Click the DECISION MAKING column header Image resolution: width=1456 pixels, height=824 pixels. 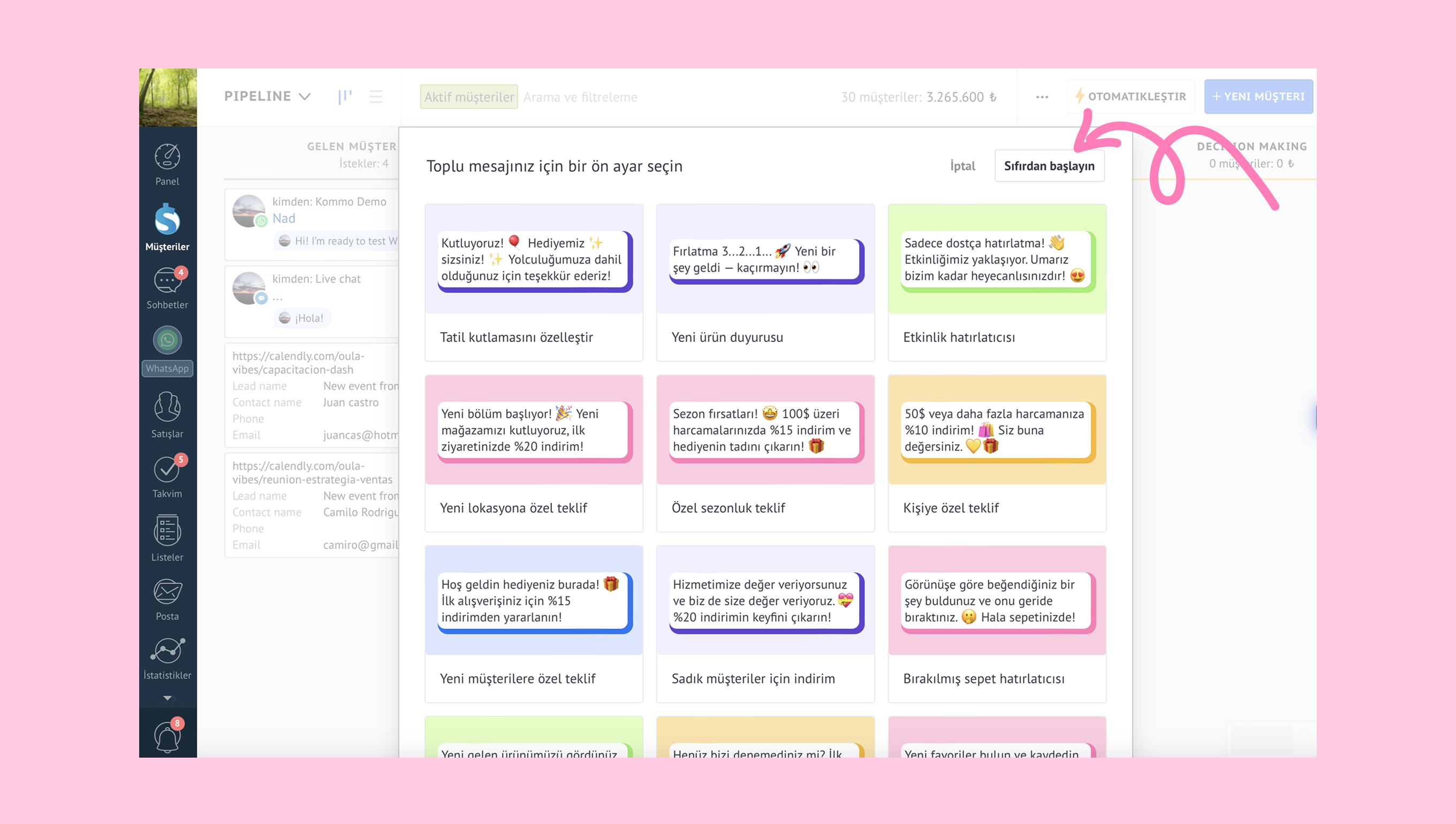(1252, 147)
